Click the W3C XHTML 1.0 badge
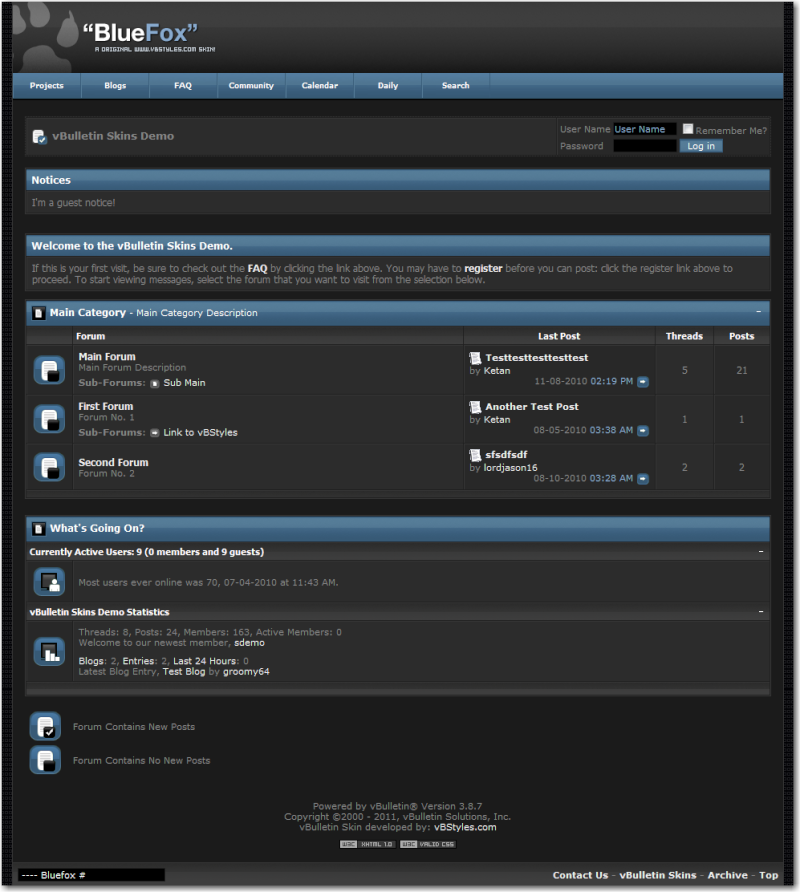Screen dimensions: 800x892 click(x=367, y=844)
